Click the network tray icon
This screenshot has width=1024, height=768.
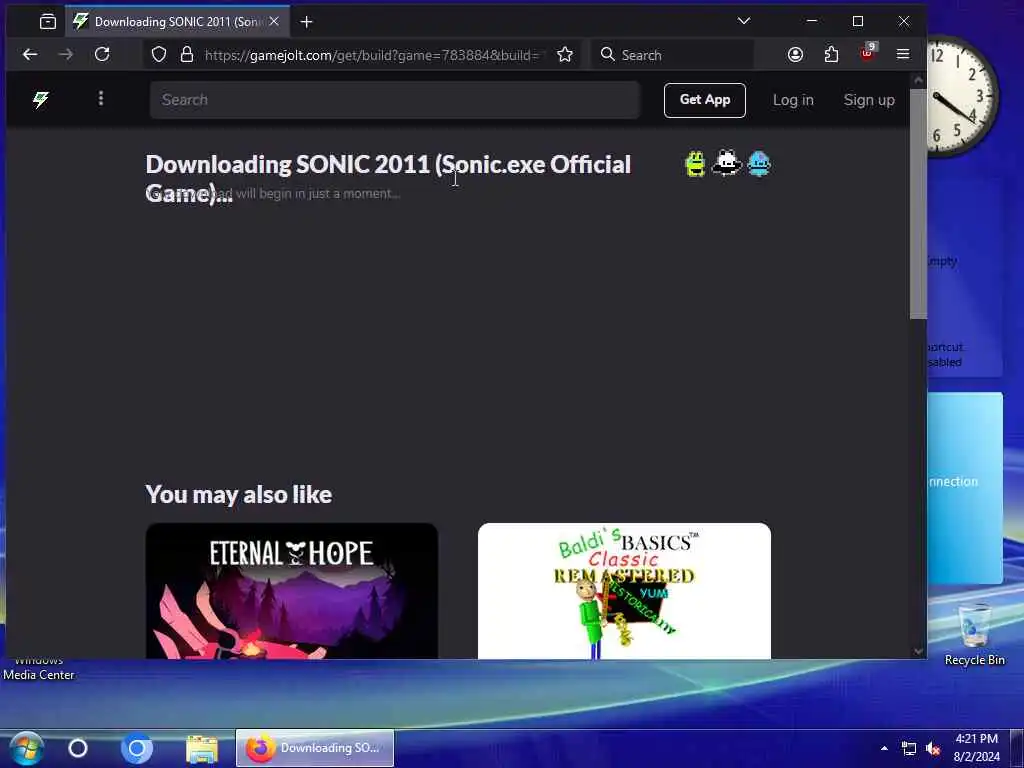point(908,748)
